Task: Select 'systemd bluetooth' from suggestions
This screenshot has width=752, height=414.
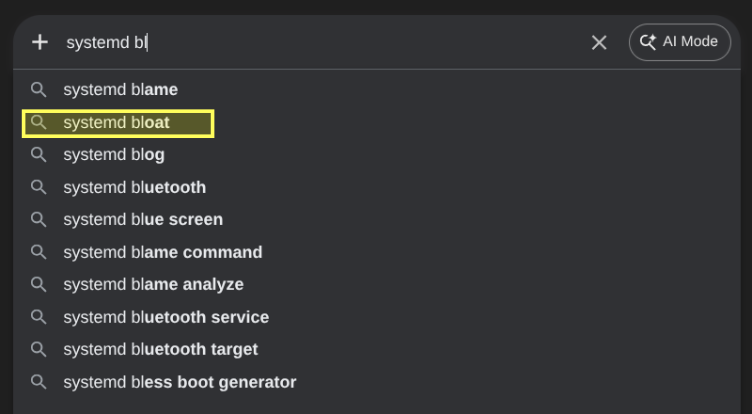Action: click(x=134, y=187)
